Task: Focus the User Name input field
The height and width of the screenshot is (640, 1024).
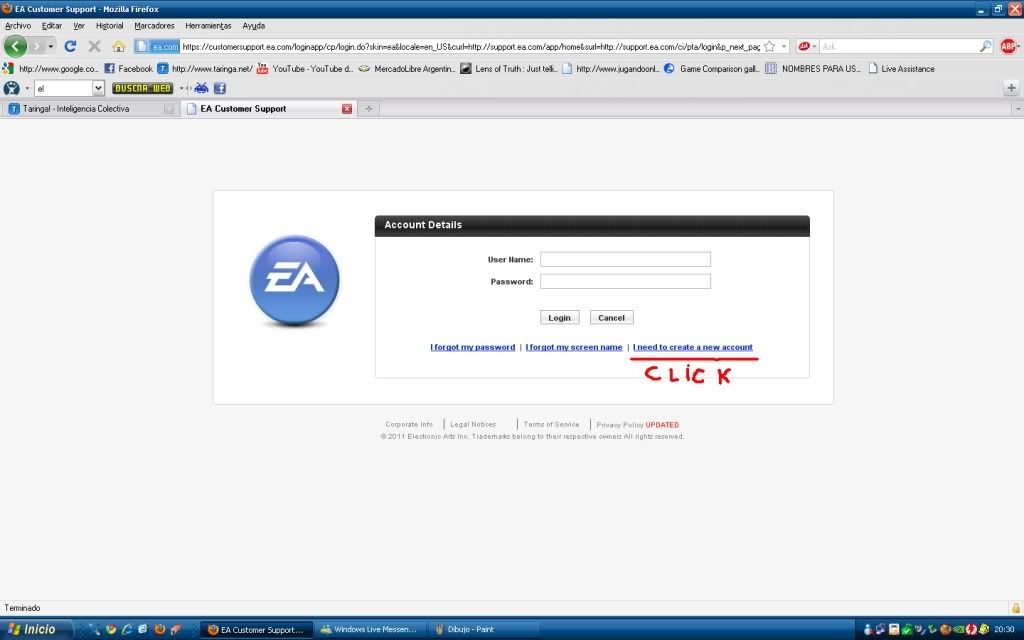Action: [625, 259]
